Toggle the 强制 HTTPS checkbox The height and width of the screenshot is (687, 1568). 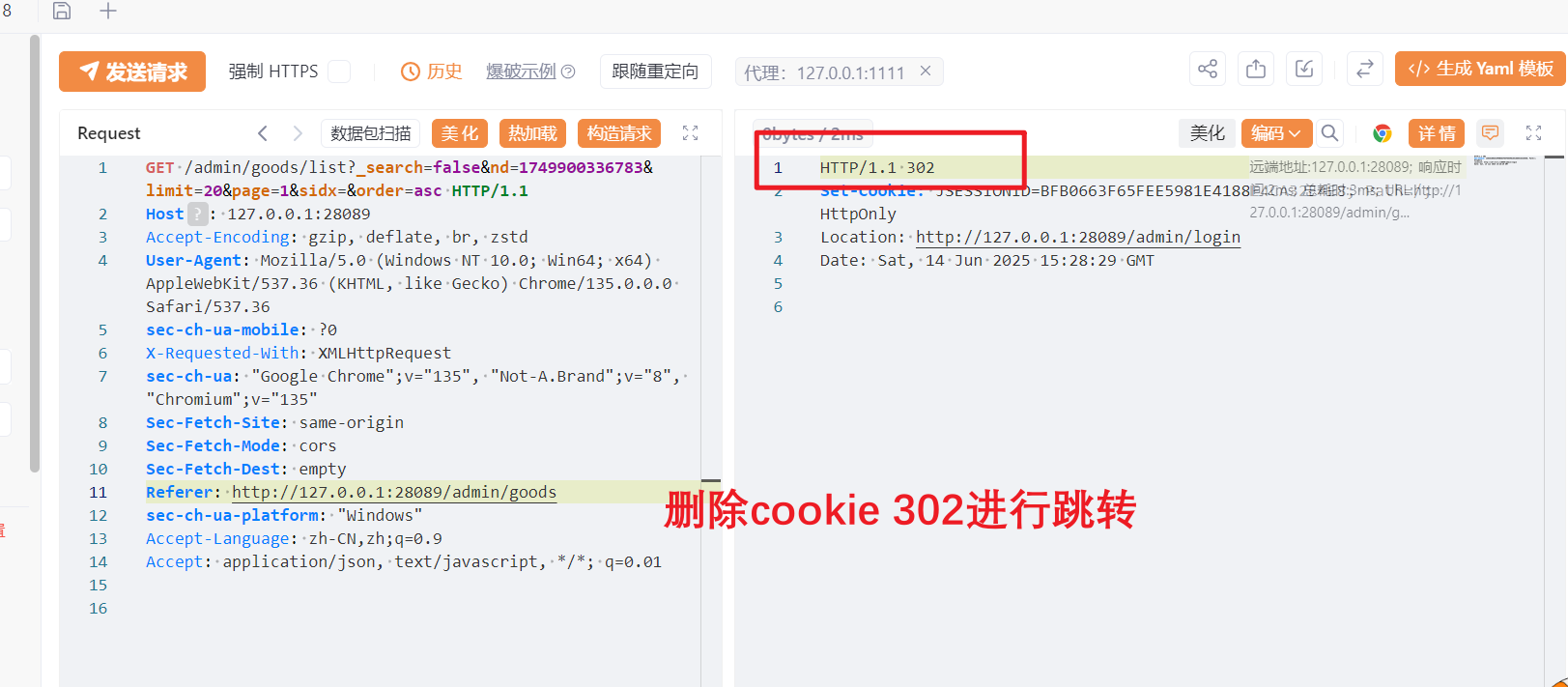point(339,72)
